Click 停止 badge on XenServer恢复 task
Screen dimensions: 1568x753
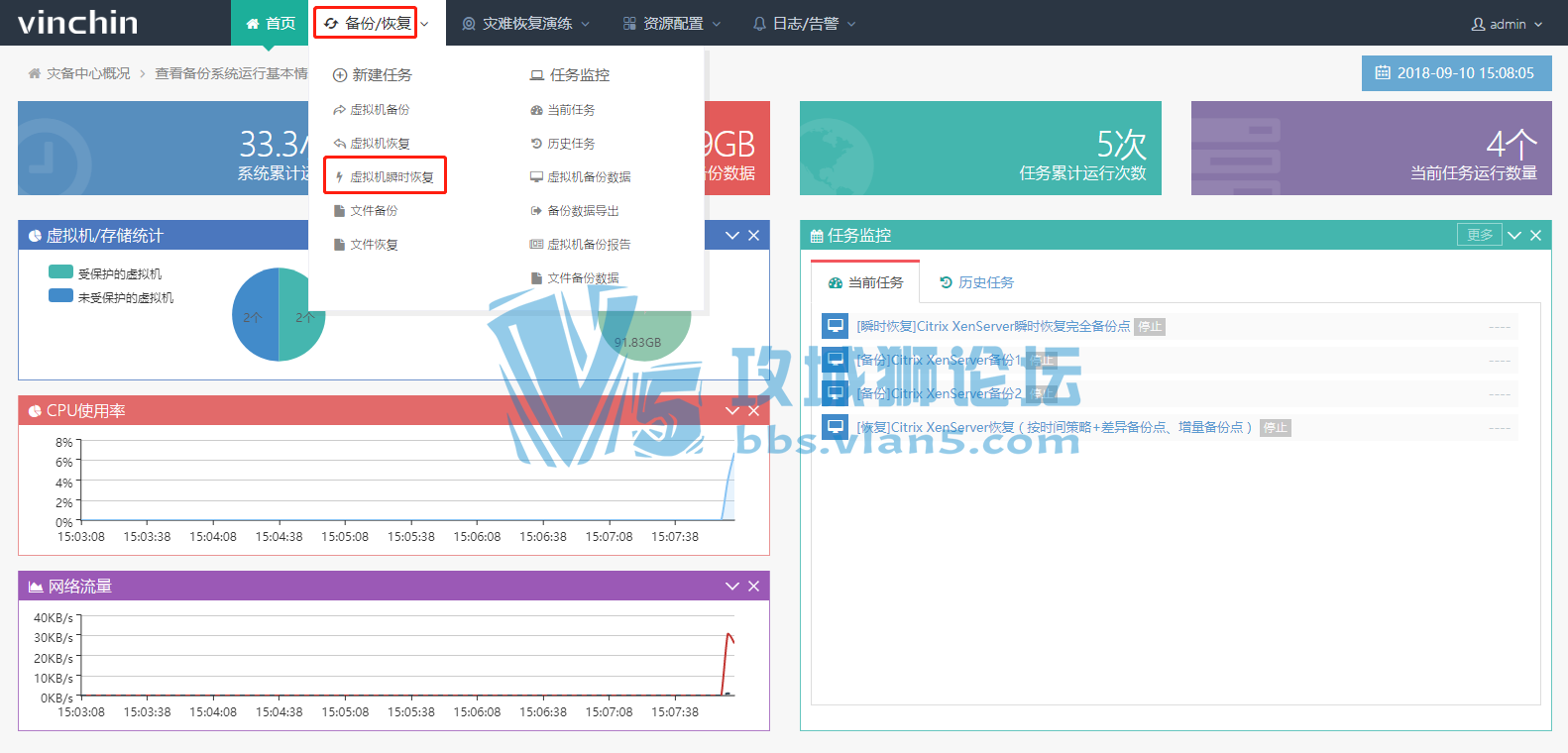pos(1276,428)
